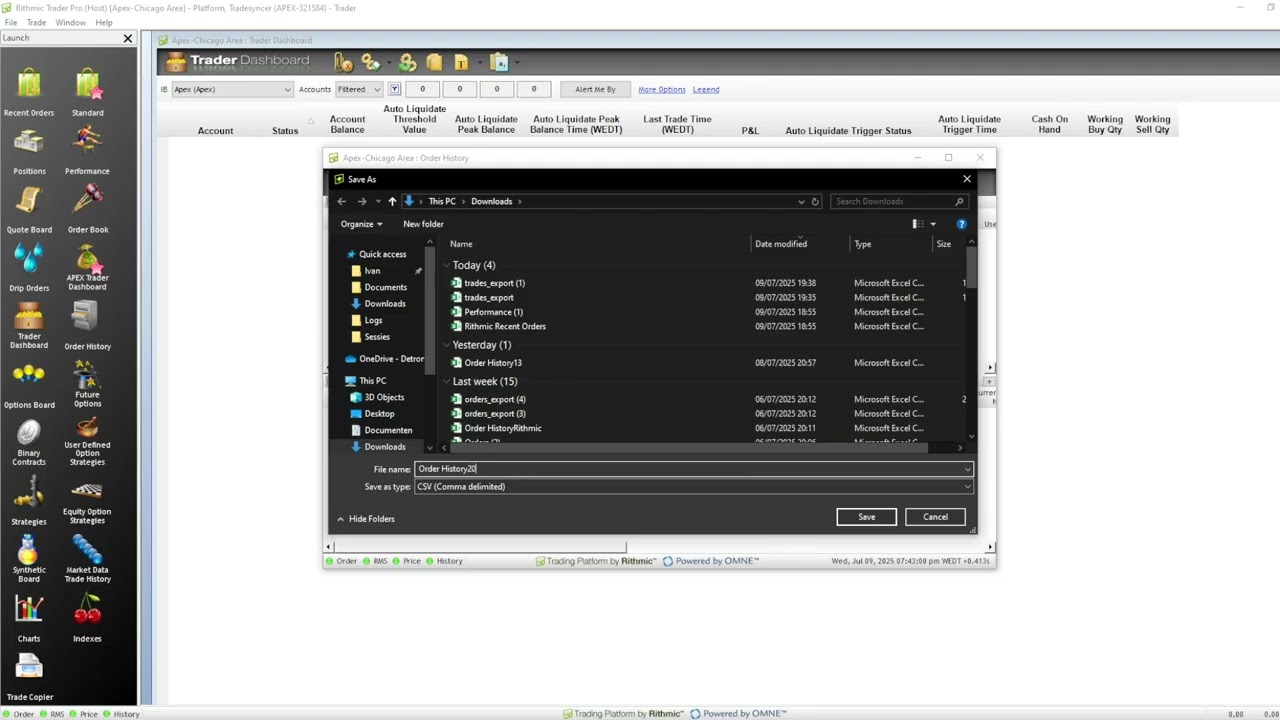
Task: Open the view options dropdown arrow
Action: [933, 224]
